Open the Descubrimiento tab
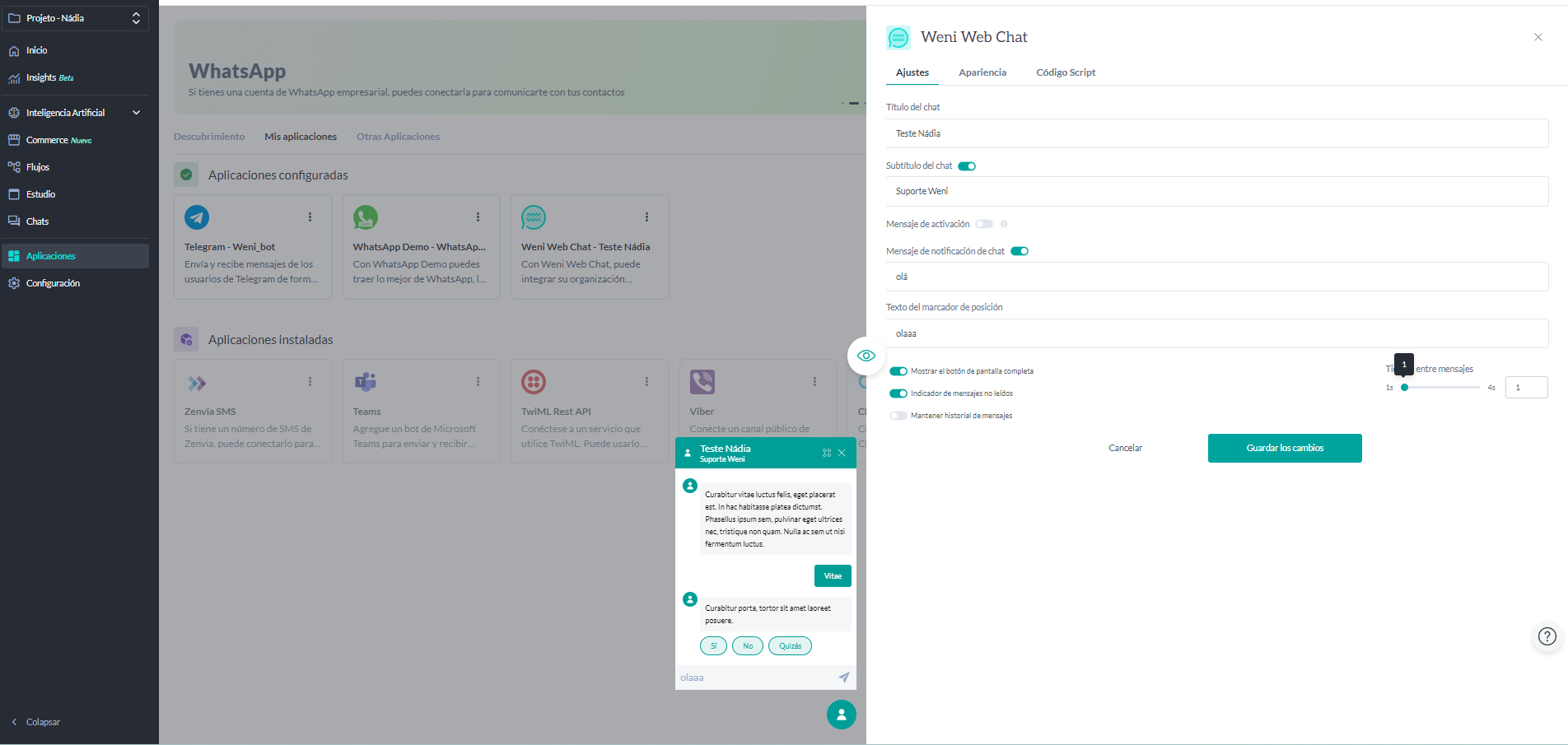Image resolution: width=1568 pixels, height=745 pixels. pos(209,137)
